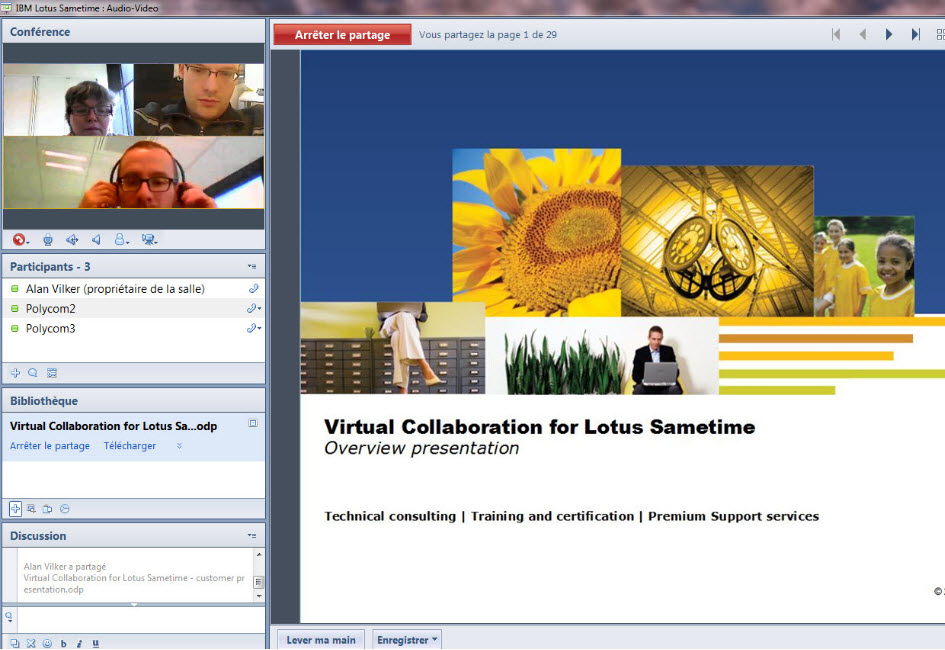The image size is (945, 650).
Task: Toggle the microphone icon in Conférence toolbar
Action: 48,240
